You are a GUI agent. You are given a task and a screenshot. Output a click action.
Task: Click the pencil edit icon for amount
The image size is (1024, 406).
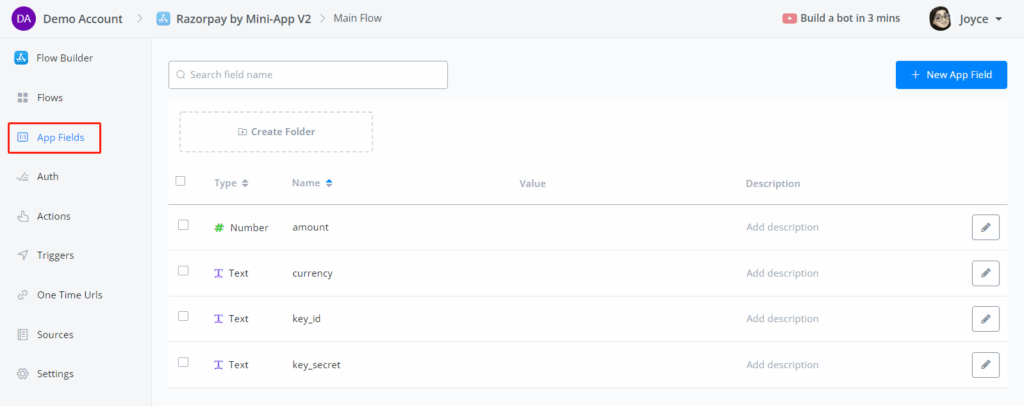[985, 227]
